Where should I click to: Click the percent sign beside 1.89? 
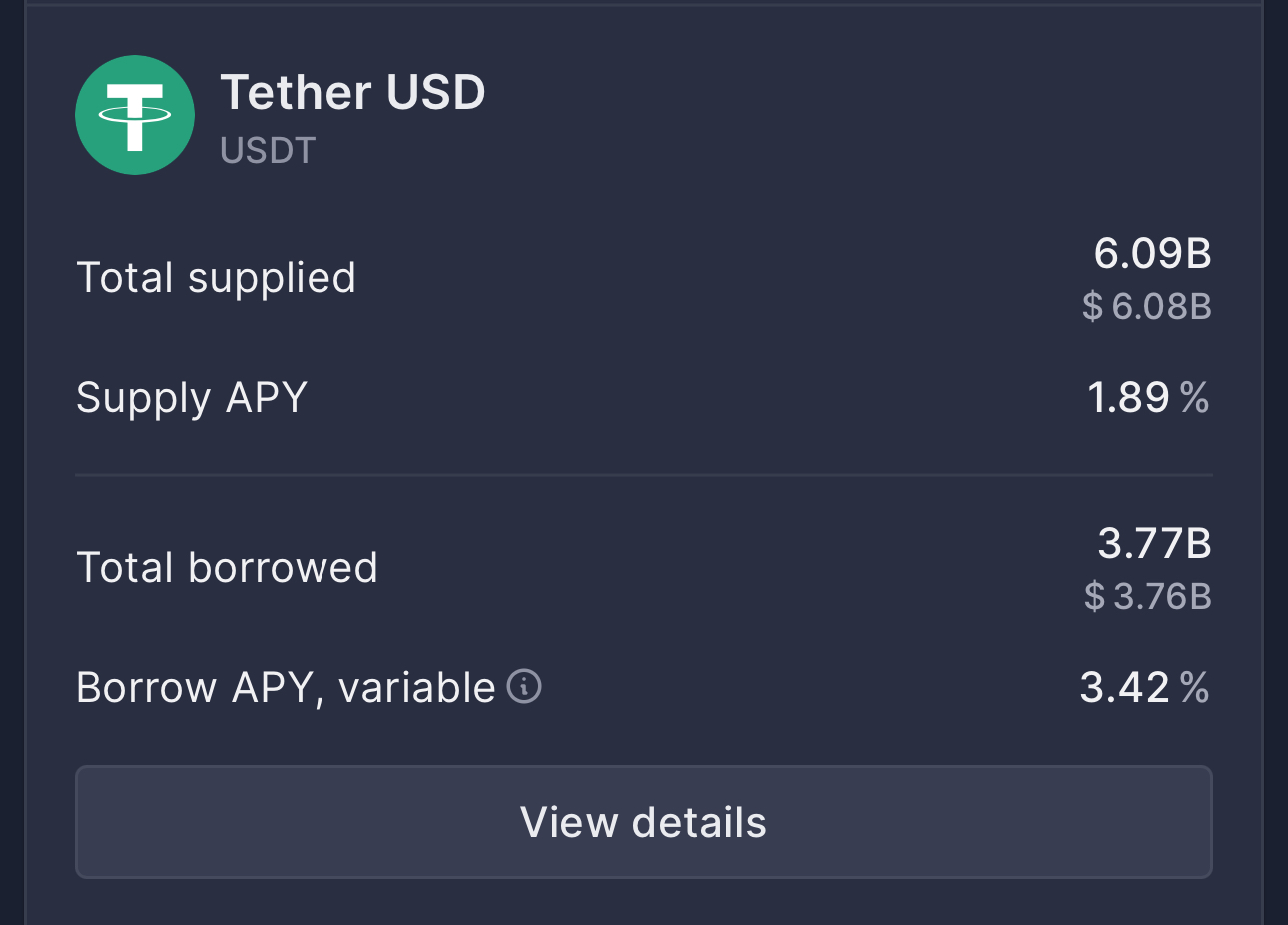click(x=1194, y=398)
